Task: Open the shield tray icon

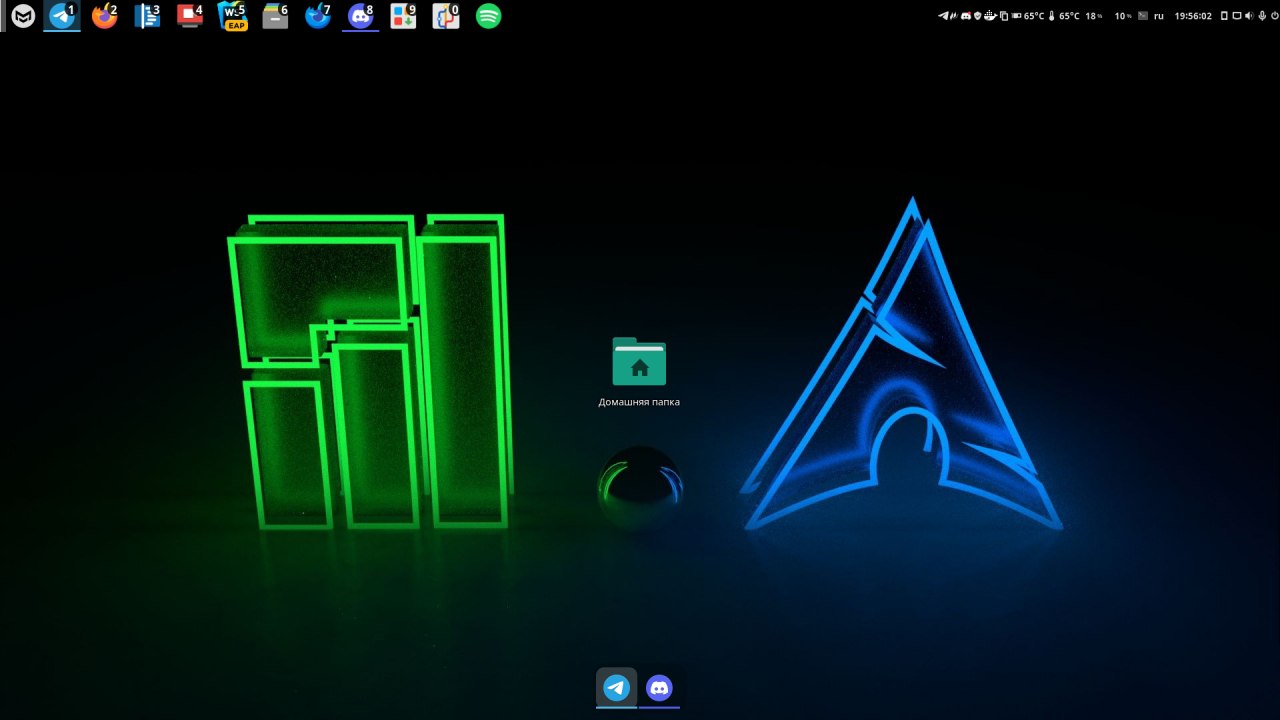Action: click(978, 16)
